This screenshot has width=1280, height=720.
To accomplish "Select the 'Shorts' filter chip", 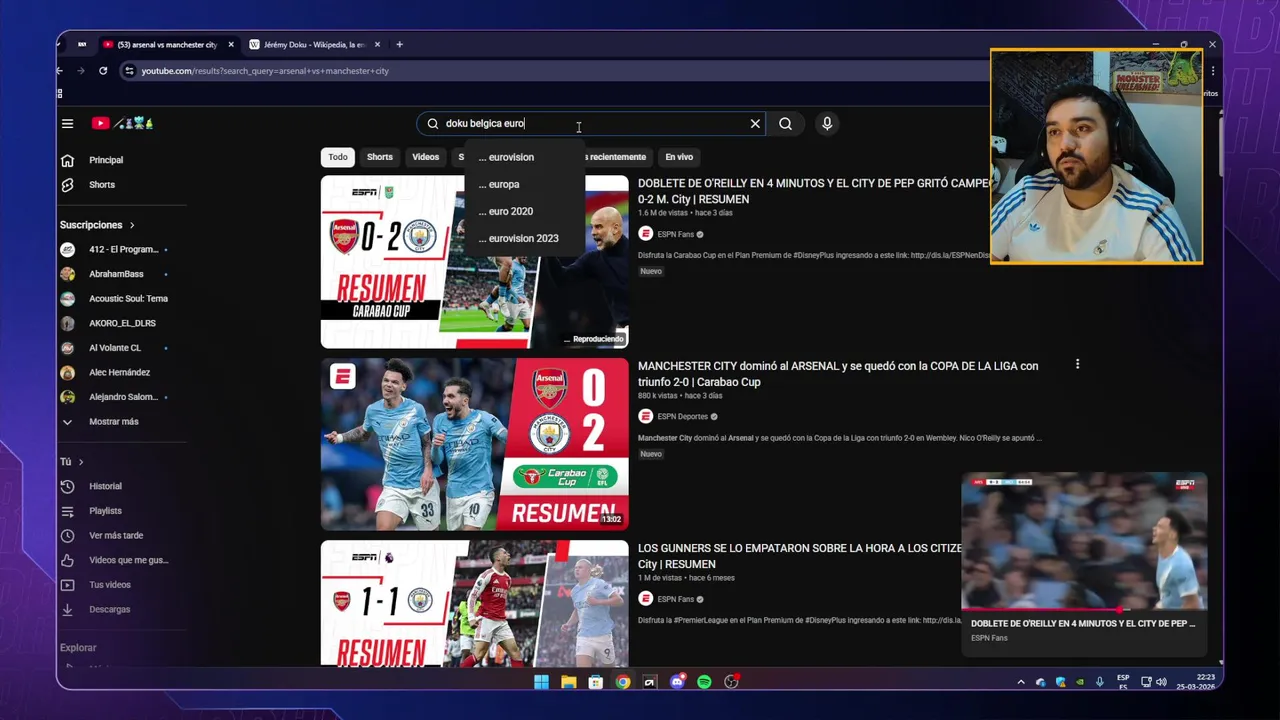I will (380, 157).
